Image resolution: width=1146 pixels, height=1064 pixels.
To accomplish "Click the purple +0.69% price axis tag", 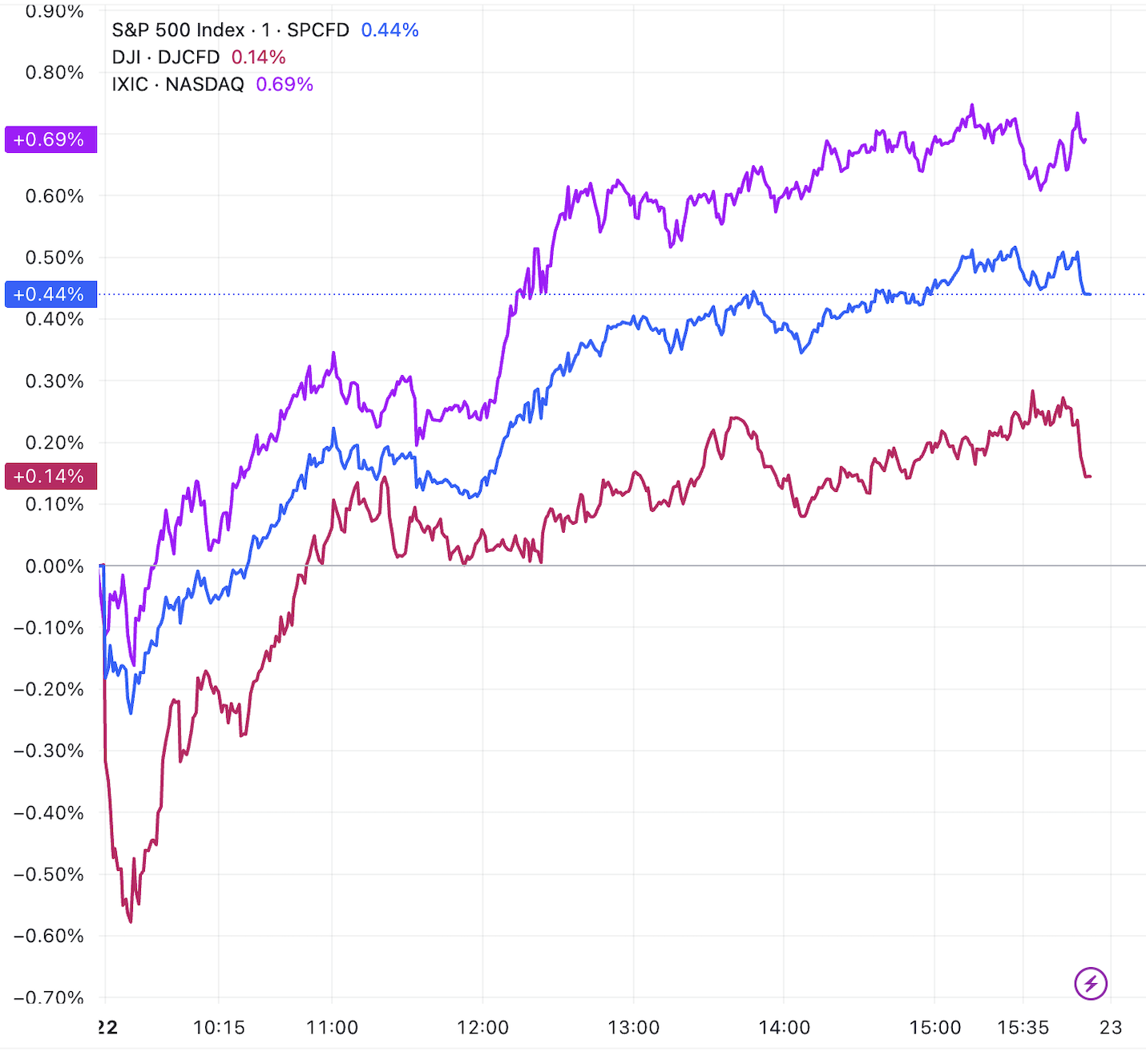I will pyautogui.click(x=50, y=139).
